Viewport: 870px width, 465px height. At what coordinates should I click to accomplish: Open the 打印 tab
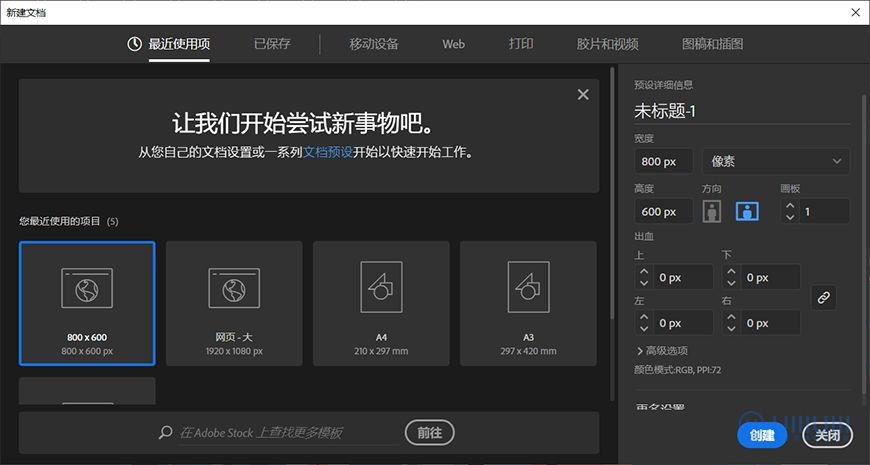pyautogui.click(x=521, y=44)
